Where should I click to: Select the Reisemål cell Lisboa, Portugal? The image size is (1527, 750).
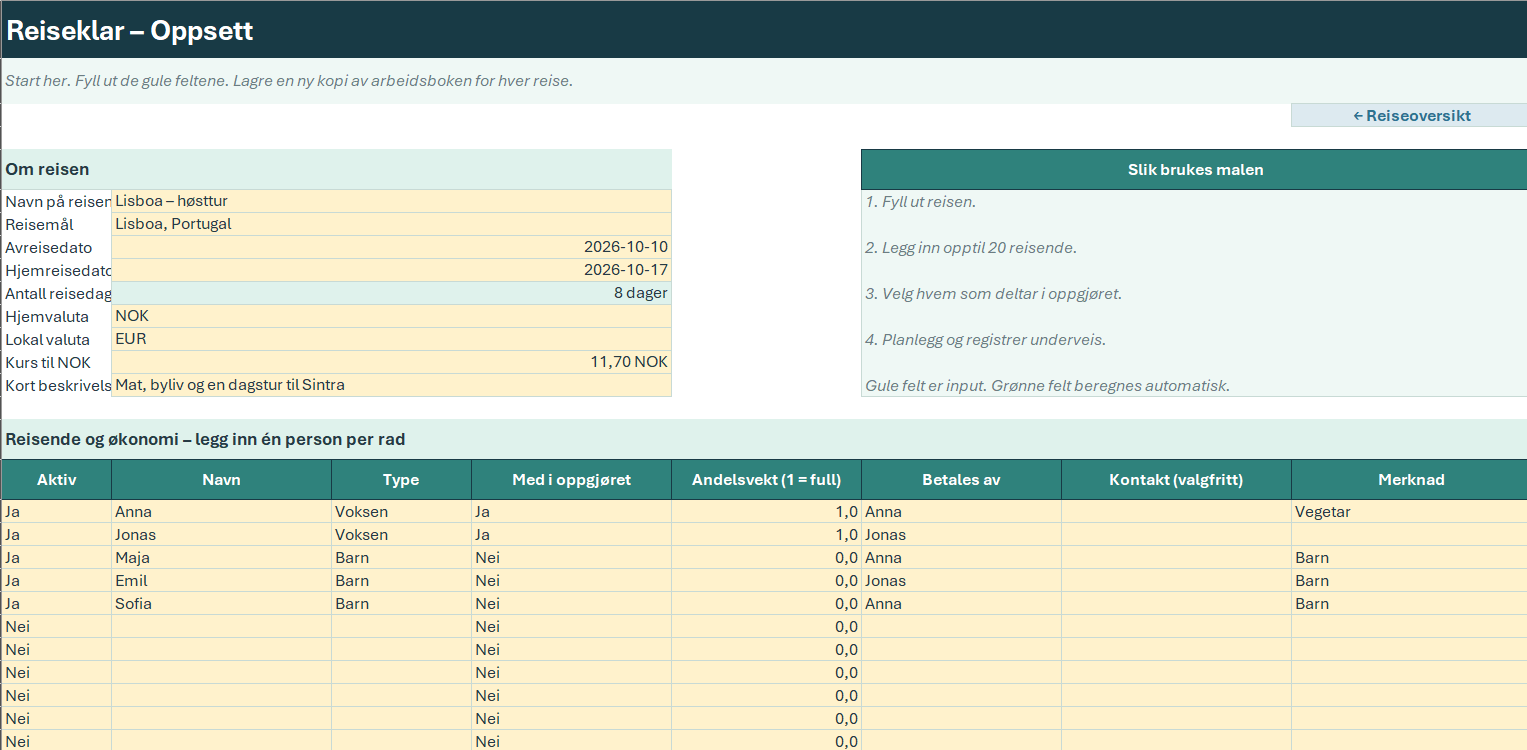[x=391, y=224]
